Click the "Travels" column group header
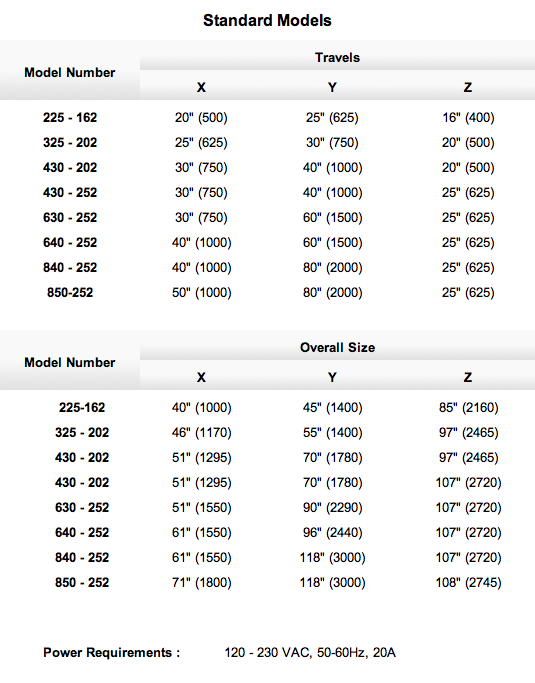Screen dimensions: 535x683 coord(337,57)
